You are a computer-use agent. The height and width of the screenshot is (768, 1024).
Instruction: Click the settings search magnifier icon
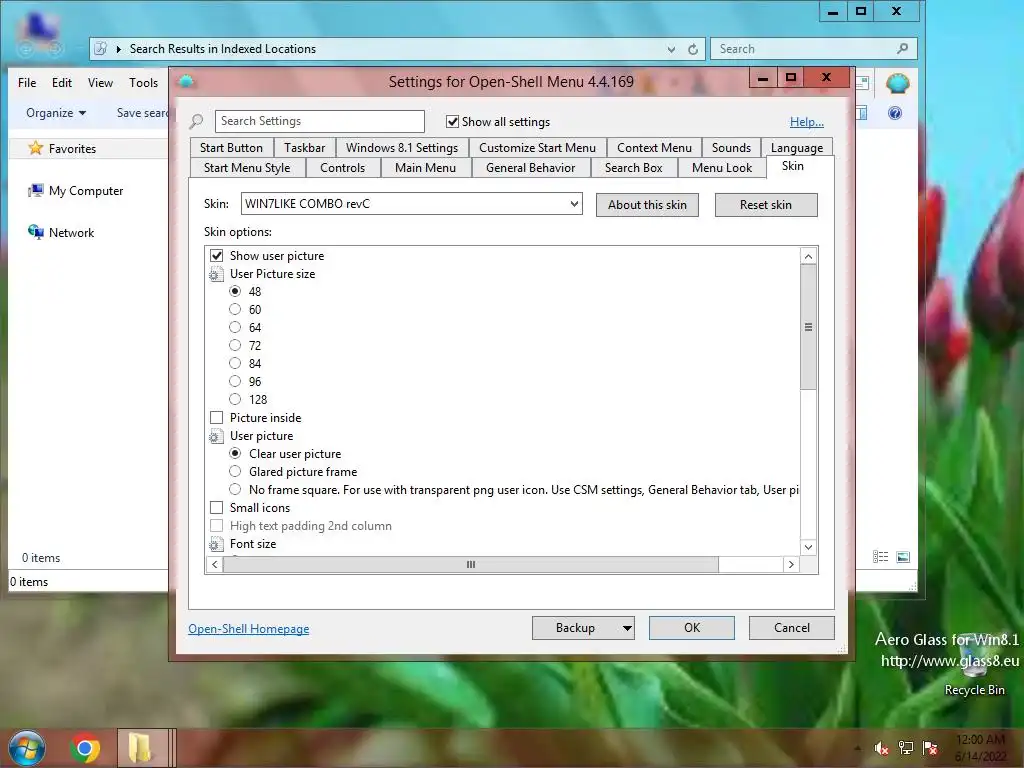pyautogui.click(x=197, y=121)
